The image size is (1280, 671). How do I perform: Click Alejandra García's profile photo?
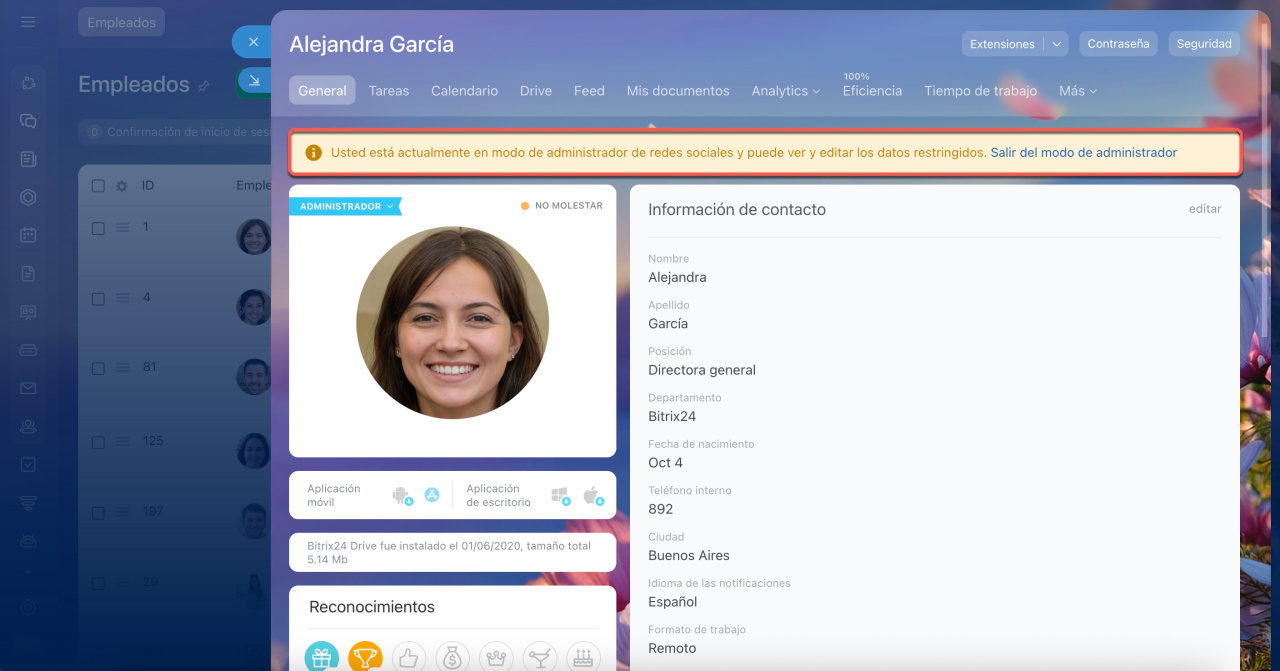click(452, 322)
